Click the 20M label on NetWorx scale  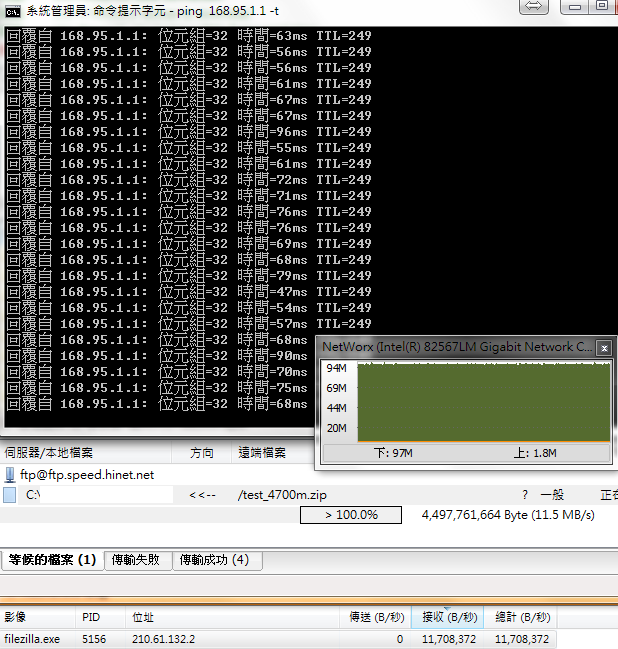[x=337, y=428]
